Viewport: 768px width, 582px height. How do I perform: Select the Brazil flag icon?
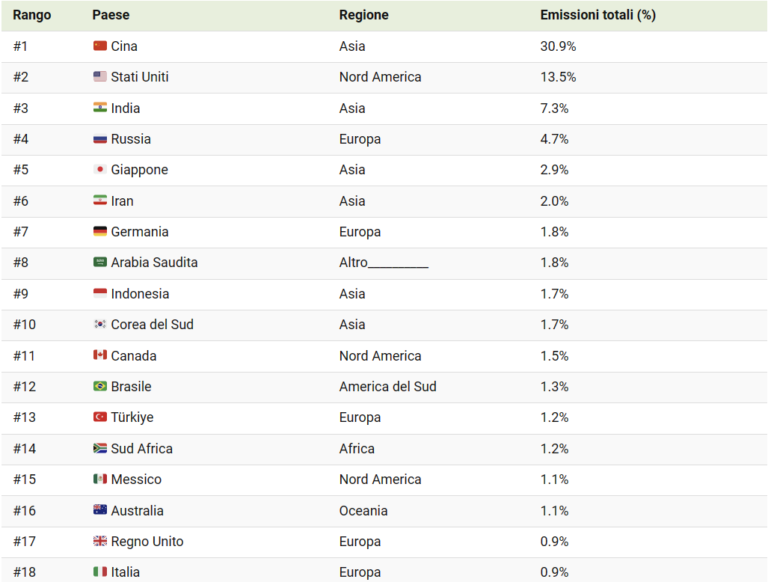[x=100, y=387]
